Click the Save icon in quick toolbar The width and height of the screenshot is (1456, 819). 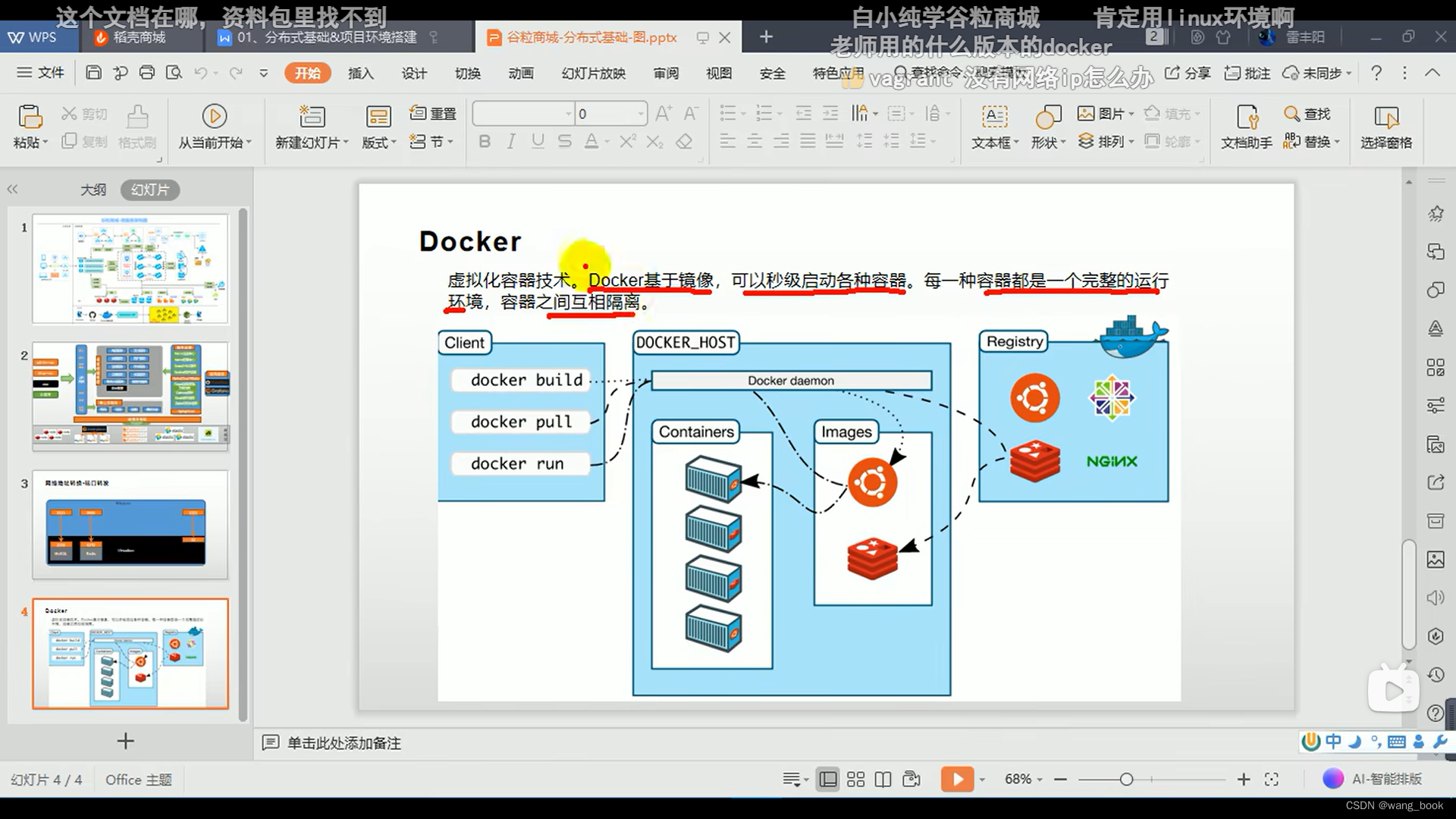93,73
